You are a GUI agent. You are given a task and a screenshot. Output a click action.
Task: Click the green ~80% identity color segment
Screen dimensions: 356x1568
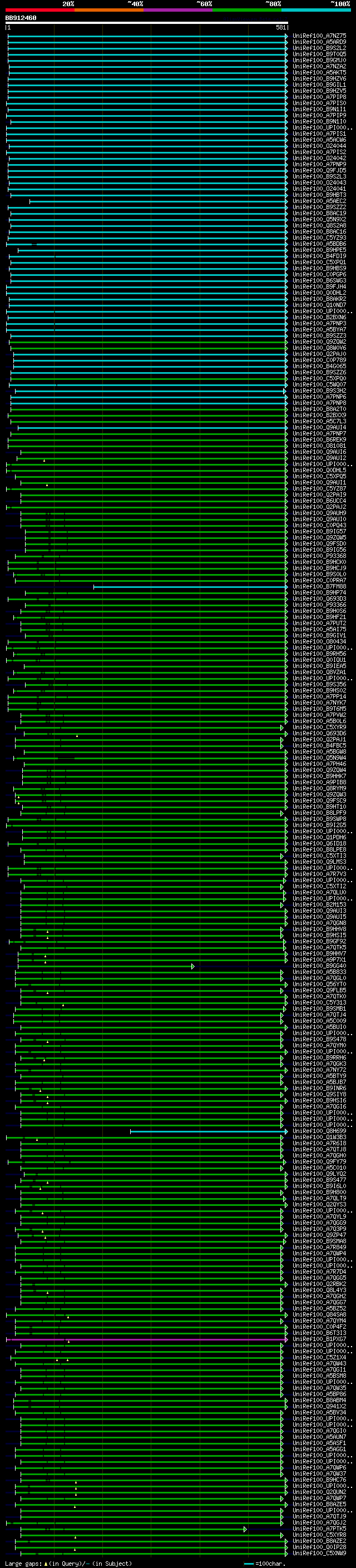[x=247, y=10]
